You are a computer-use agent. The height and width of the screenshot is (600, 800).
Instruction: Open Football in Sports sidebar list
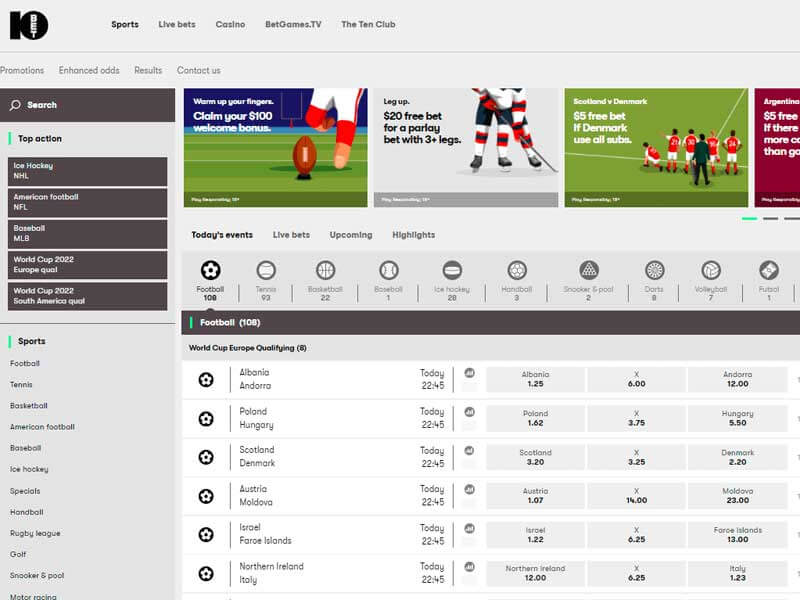[x=25, y=363]
